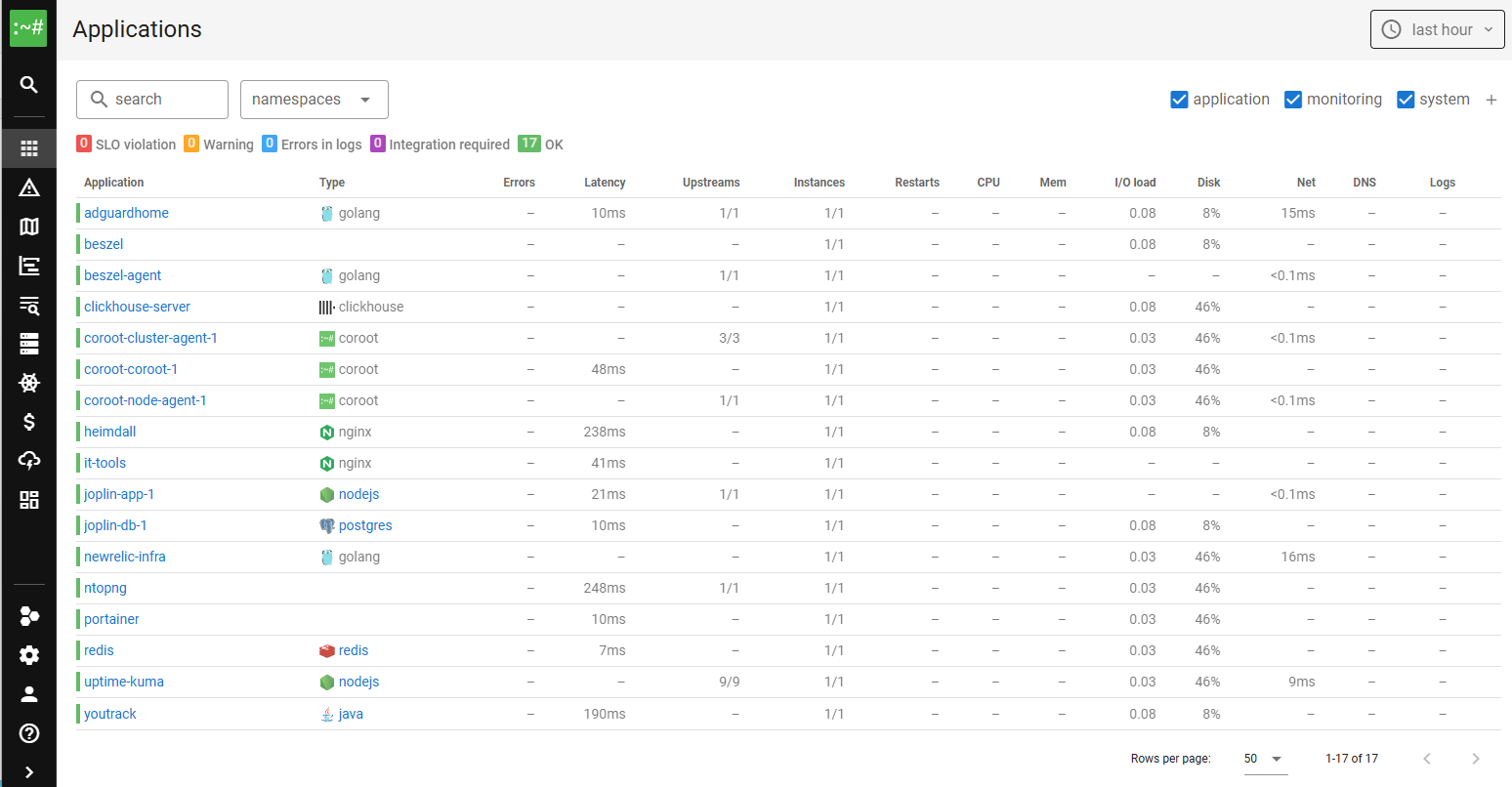Open the namespaces dropdown
The height and width of the screenshot is (787, 1512).
point(314,99)
